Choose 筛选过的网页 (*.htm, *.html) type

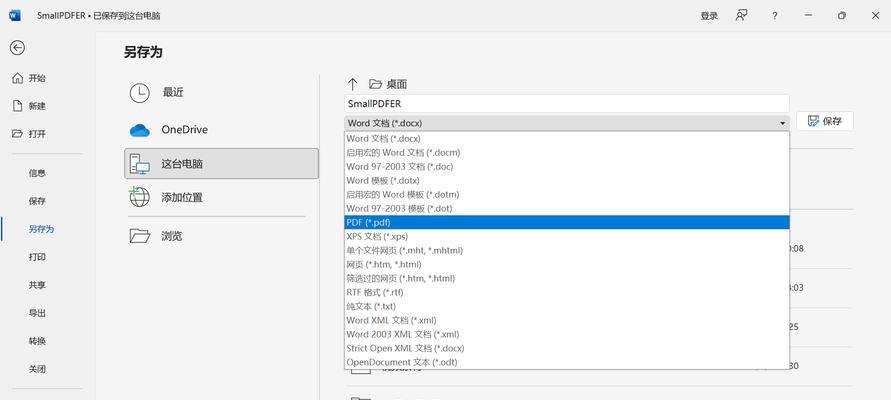click(567, 278)
